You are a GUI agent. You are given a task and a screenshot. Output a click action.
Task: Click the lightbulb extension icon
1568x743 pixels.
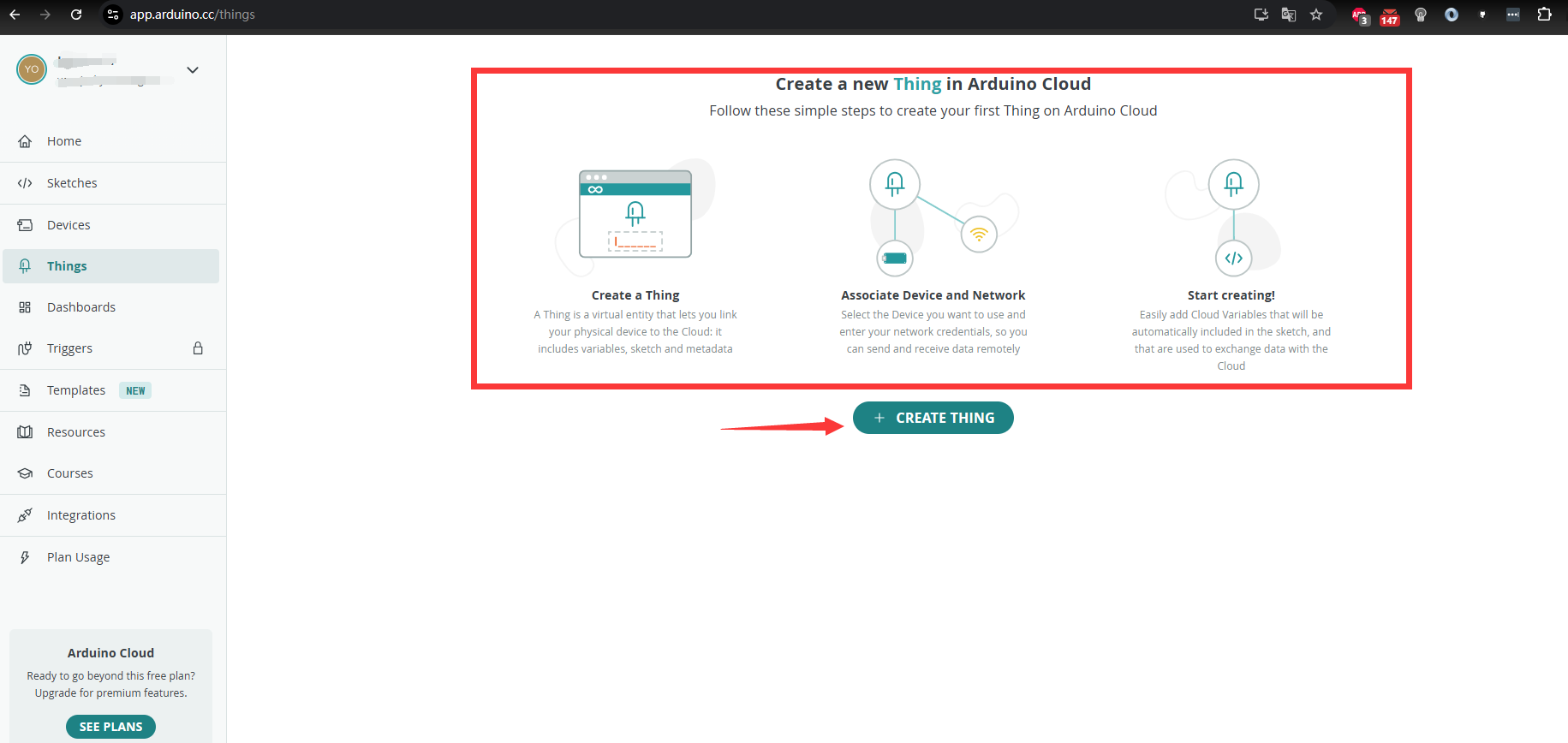point(1421,15)
